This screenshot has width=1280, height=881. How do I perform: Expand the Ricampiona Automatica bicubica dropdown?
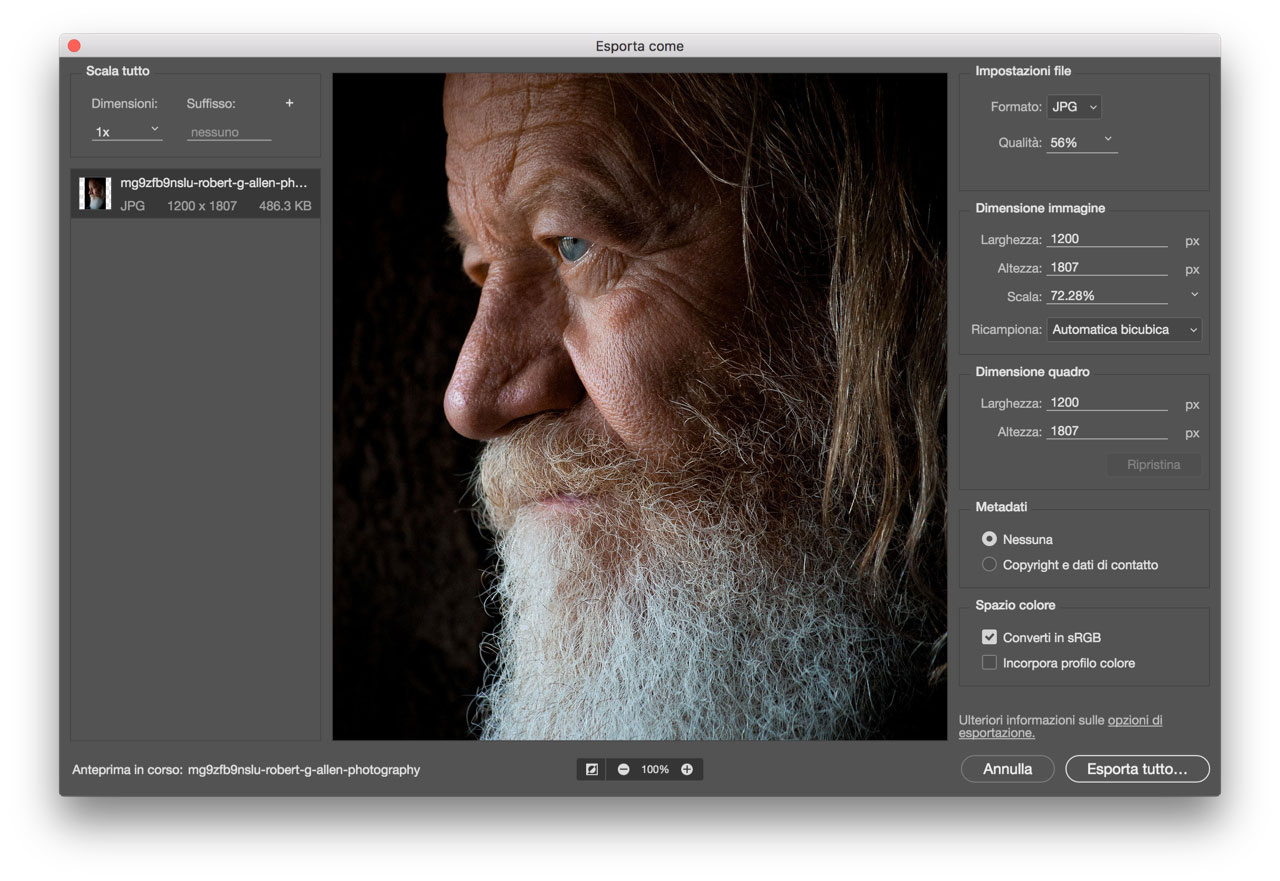(1124, 329)
